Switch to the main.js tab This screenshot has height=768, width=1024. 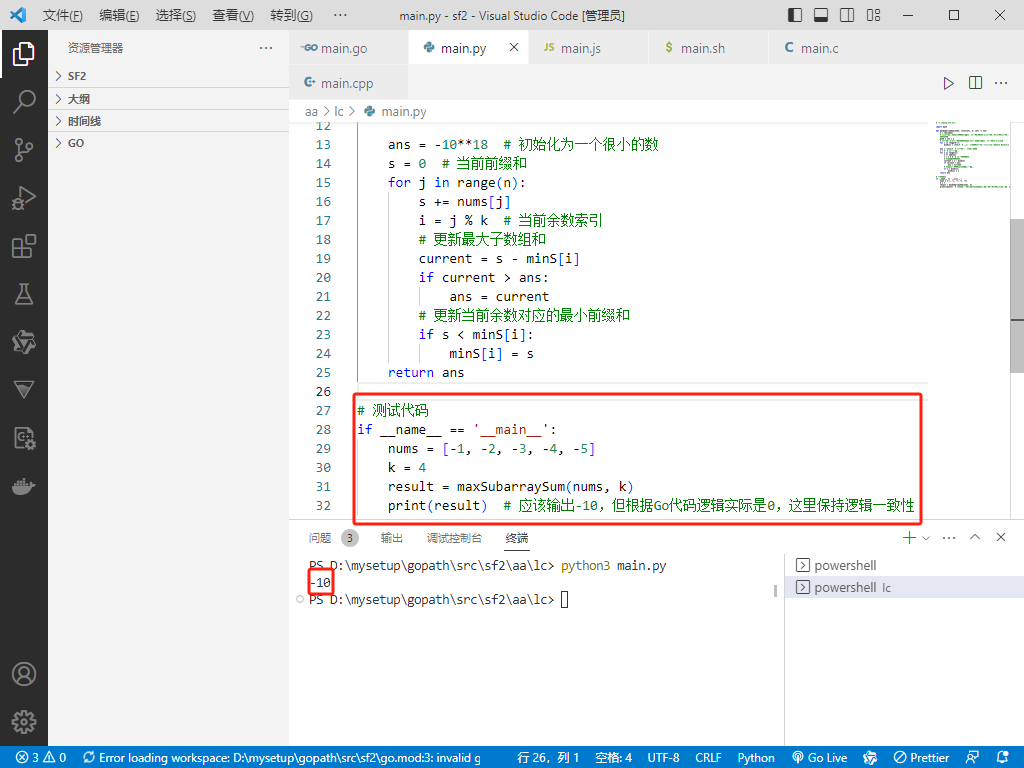[588, 48]
